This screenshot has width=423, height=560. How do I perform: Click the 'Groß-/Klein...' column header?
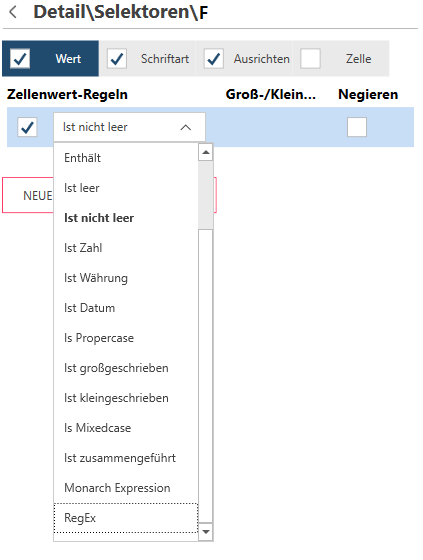tap(270, 95)
